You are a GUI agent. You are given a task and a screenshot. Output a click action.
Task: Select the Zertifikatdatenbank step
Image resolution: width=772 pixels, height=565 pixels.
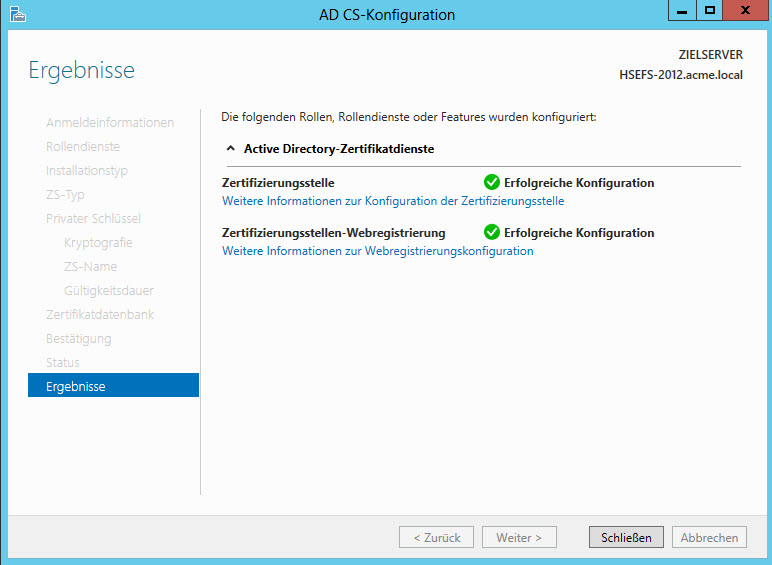(x=100, y=314)
